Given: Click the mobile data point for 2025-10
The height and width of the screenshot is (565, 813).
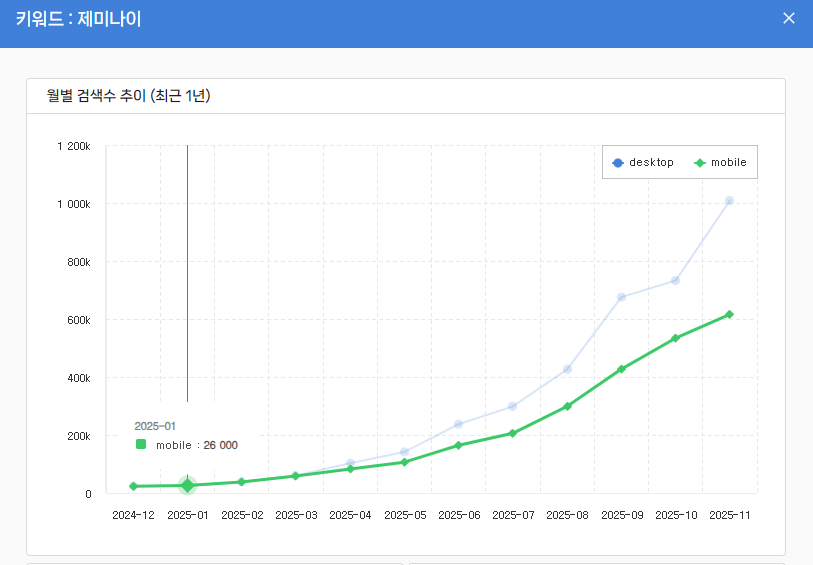Looking at the screenshot, I should tap(675, 338).
